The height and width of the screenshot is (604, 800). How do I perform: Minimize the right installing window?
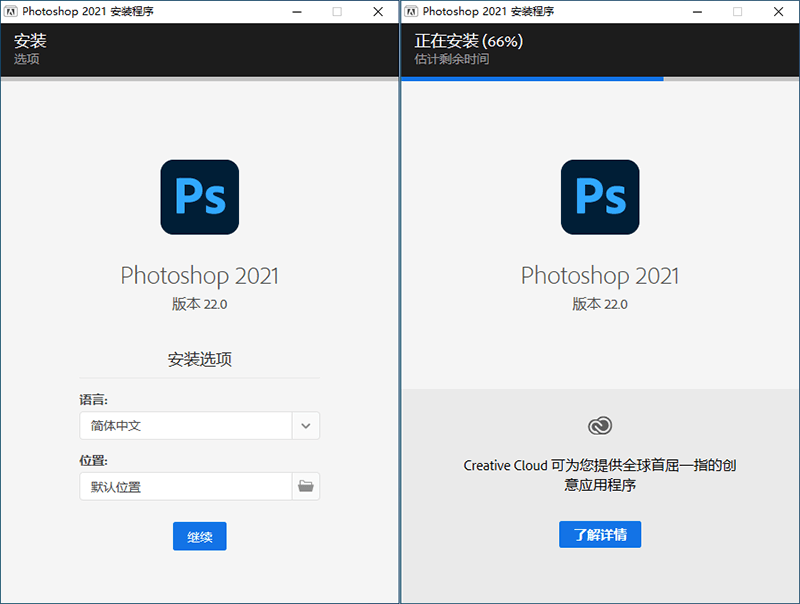697,12
